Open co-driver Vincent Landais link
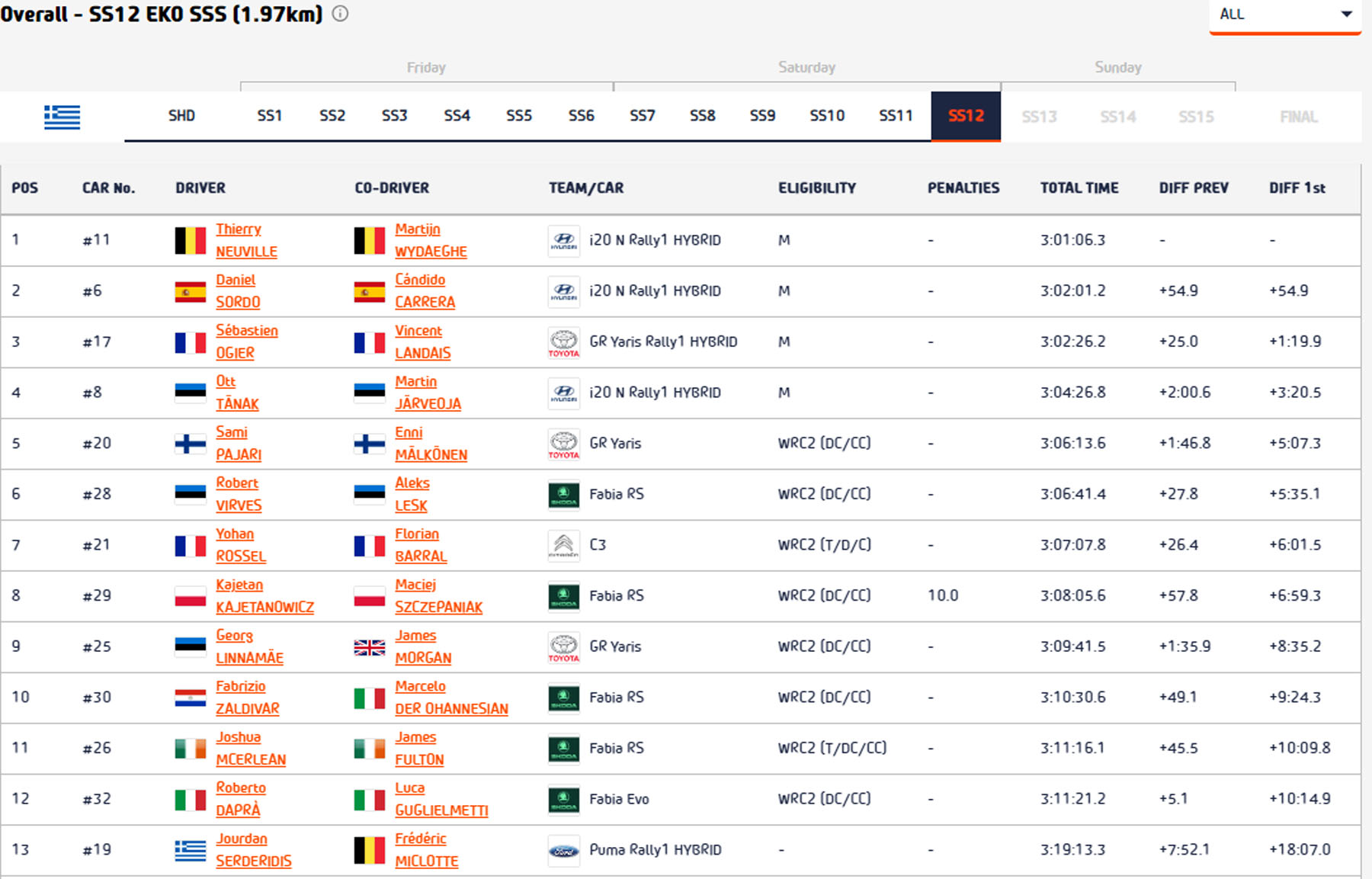Screen dimensions: 1372x879 click(x=423, y=342)
